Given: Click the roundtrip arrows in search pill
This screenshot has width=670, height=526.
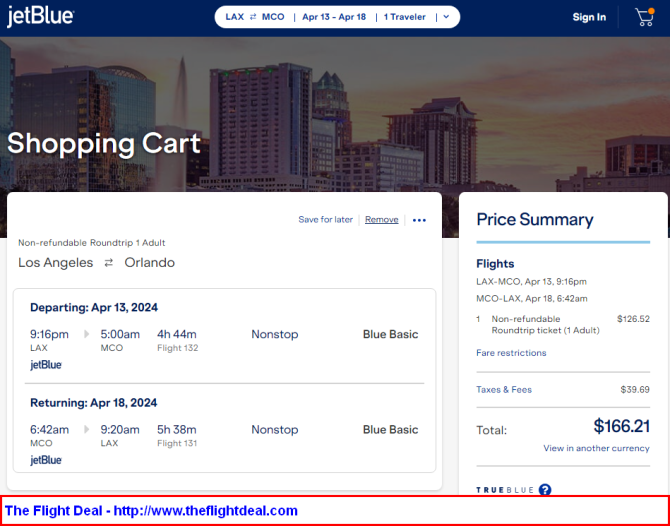Looking at the screenshot, I should (x=253, y=17).
